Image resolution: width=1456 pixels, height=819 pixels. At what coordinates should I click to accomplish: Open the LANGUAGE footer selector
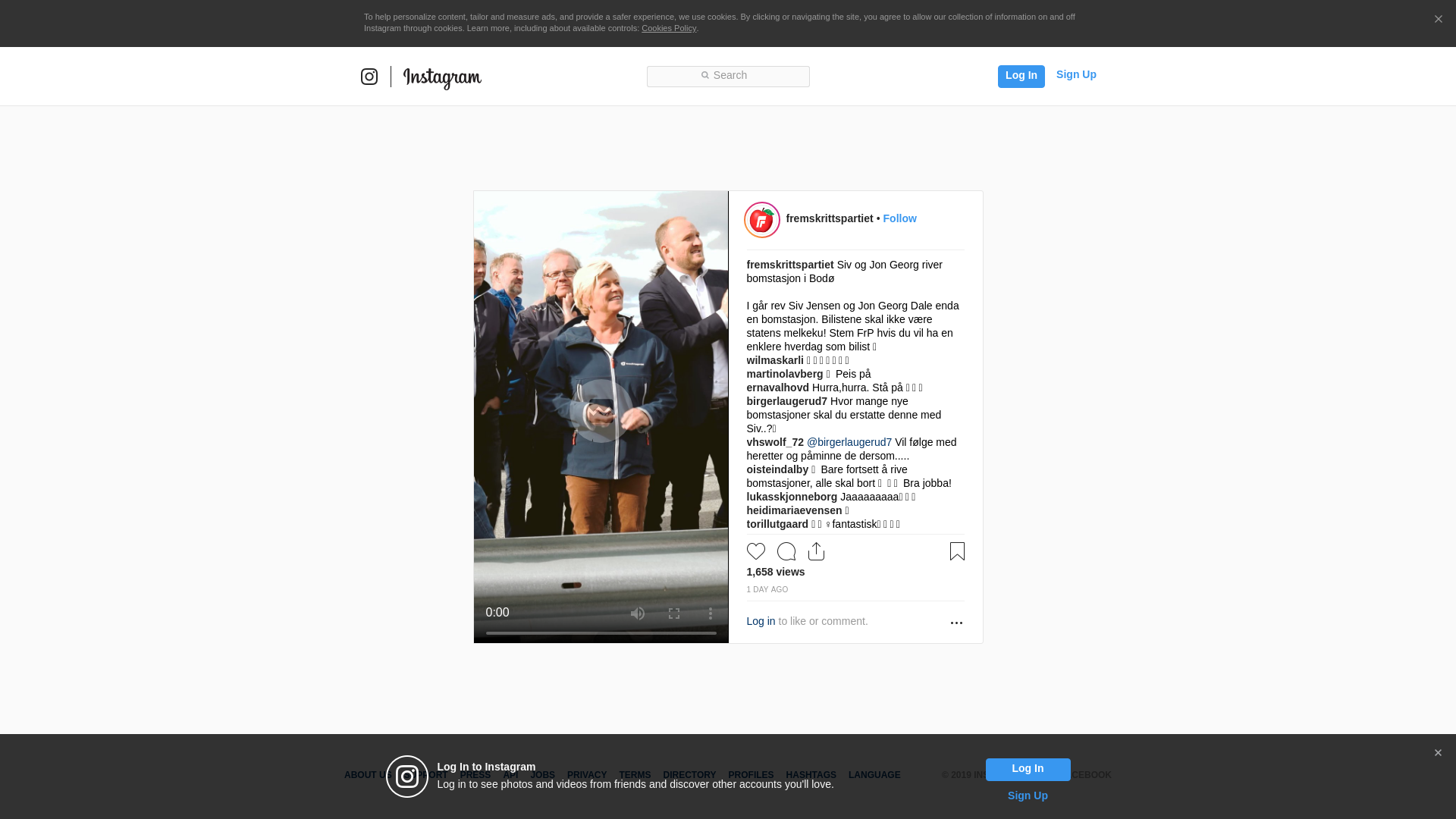click(x=874, y=775)
